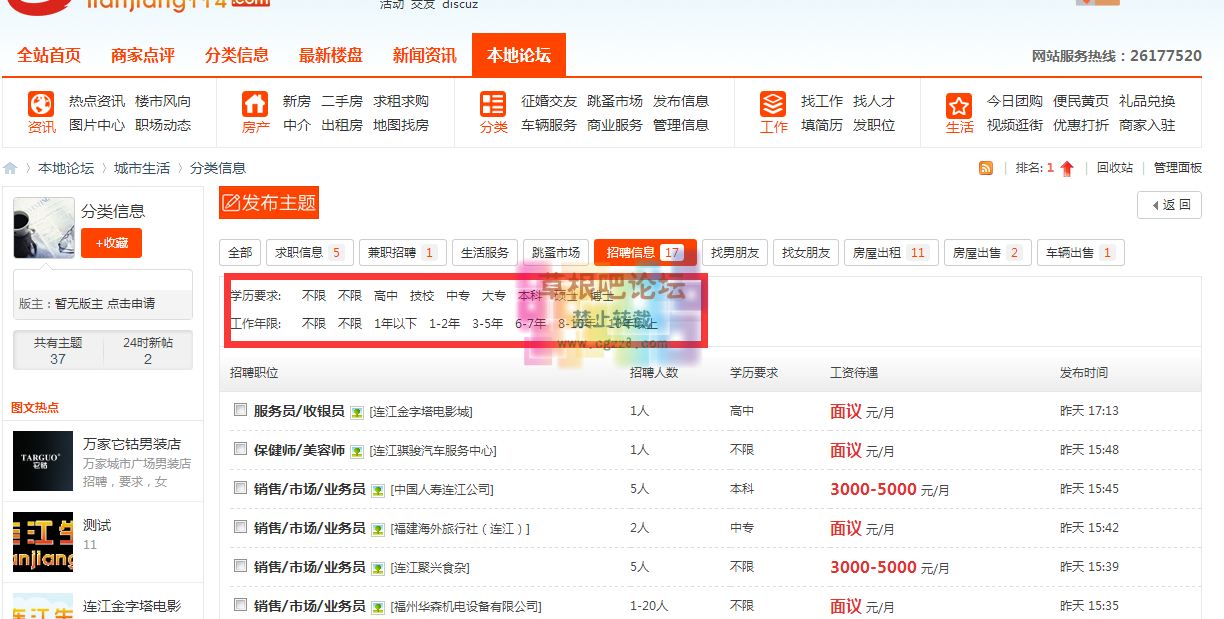Select the checkbox for 销售/市场/业务员 at 中专
This screenshot has width=1224, height=619.
pos(240,527)
